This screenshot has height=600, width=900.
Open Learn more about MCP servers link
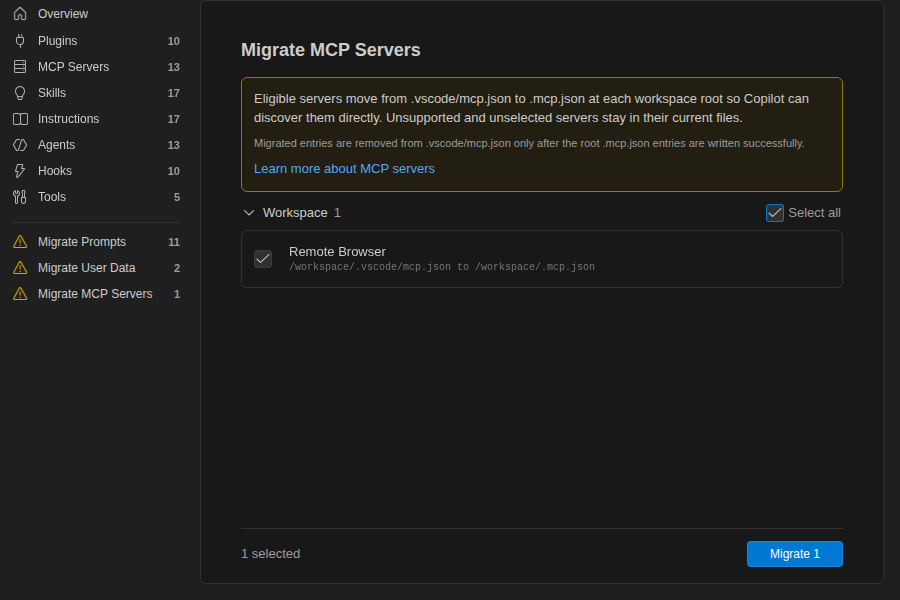point(344,169)
